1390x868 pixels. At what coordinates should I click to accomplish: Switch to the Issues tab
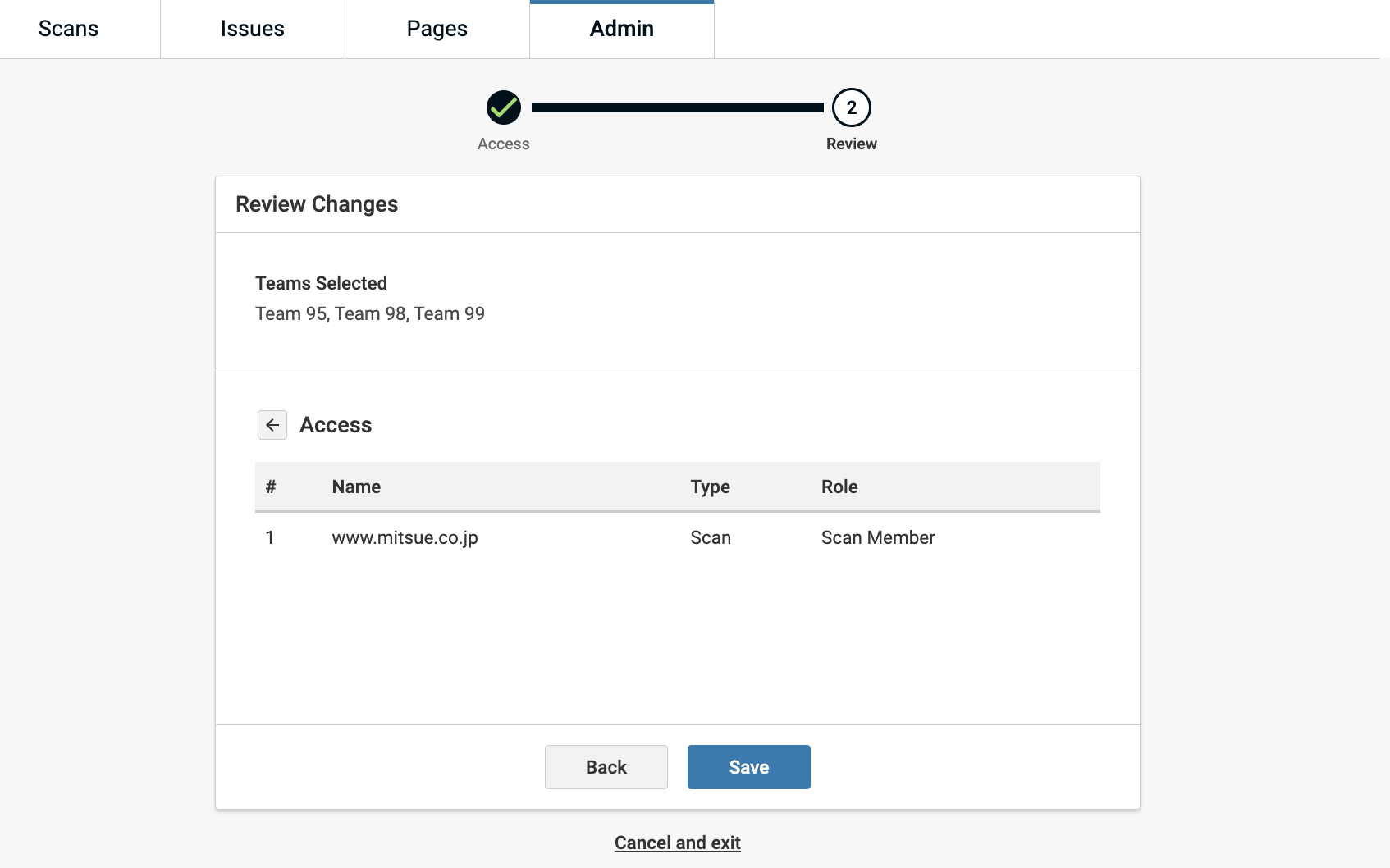pos(252,29)
